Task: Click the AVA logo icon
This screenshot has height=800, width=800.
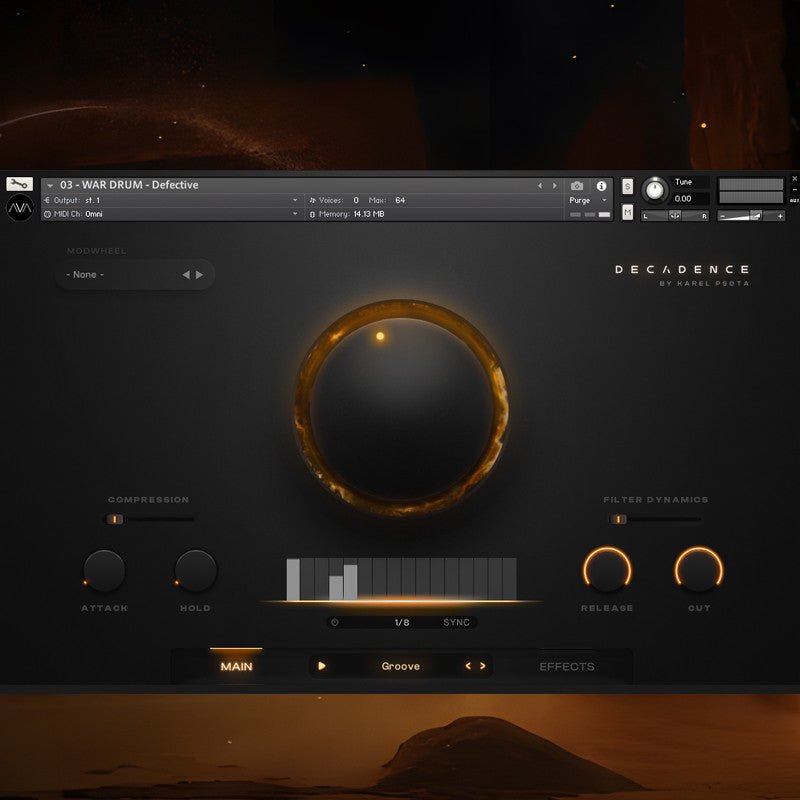Action: point(20,208)
